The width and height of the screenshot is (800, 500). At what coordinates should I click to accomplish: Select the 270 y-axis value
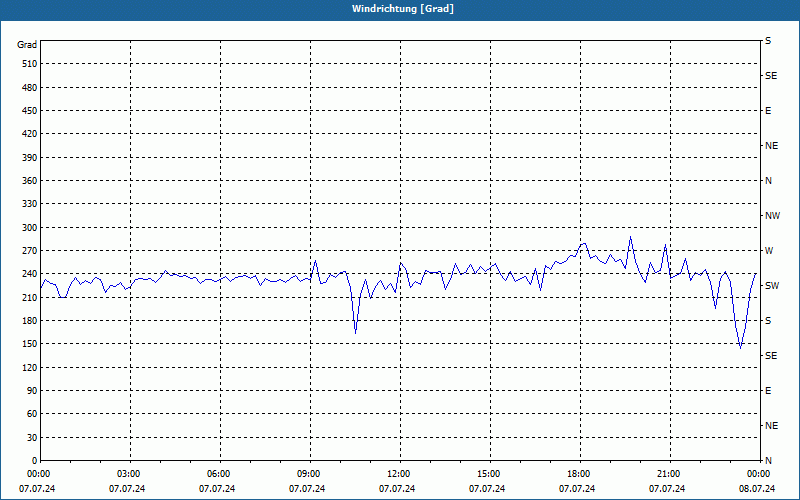[x=30, y=251]
